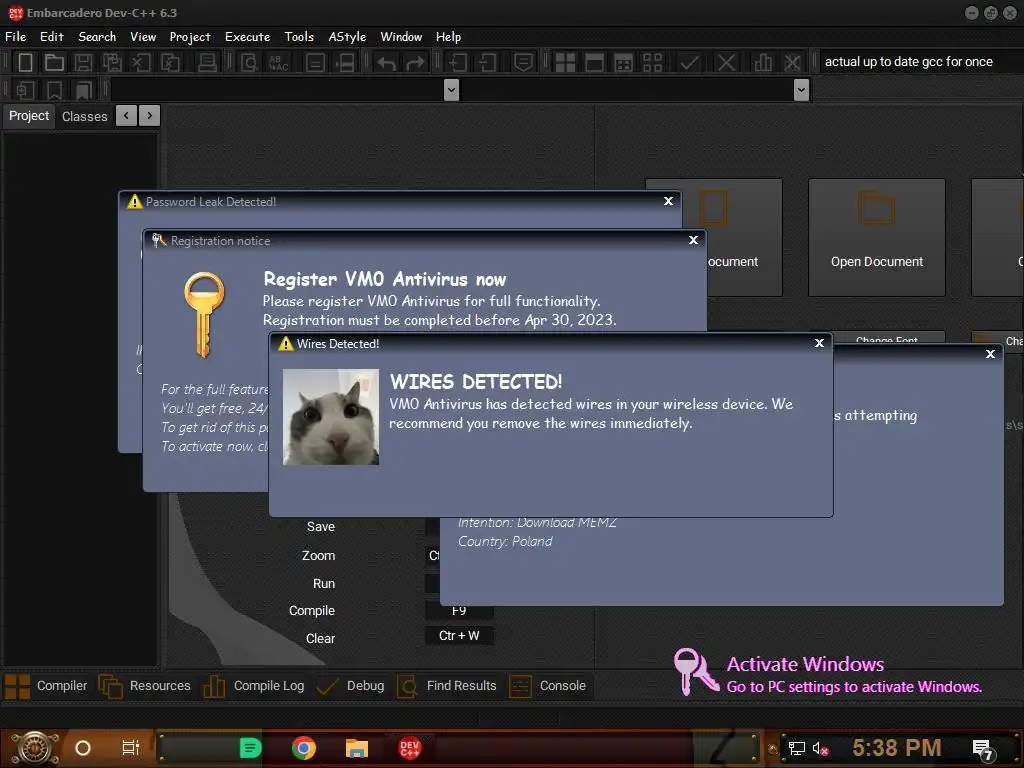Screen dimensions: 1024x768
Task: Open the File menu
Action: pyautogui.click(x=16, y=37)
